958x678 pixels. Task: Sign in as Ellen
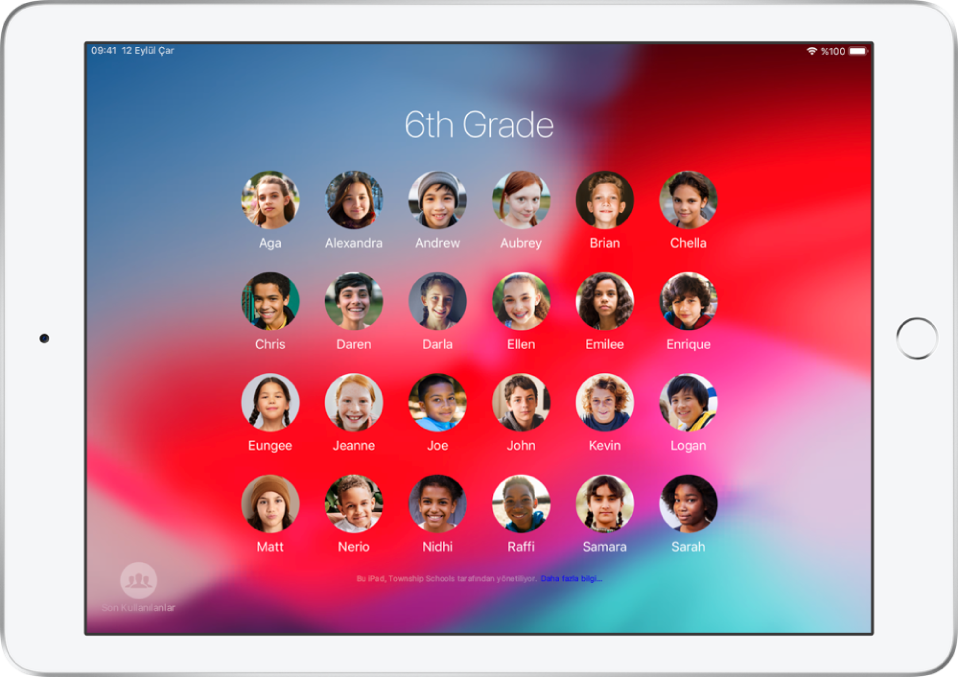click(521, 301)
